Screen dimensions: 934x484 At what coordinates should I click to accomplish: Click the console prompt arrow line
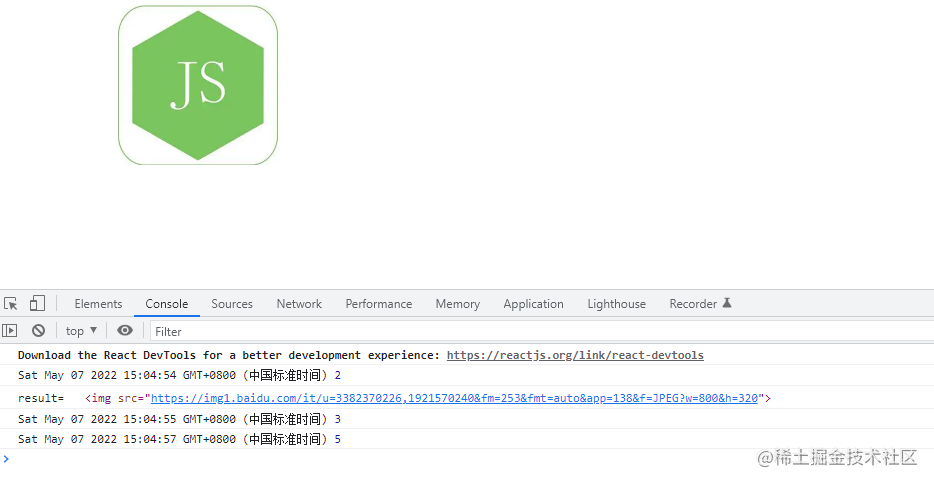(x=300, y=459)
